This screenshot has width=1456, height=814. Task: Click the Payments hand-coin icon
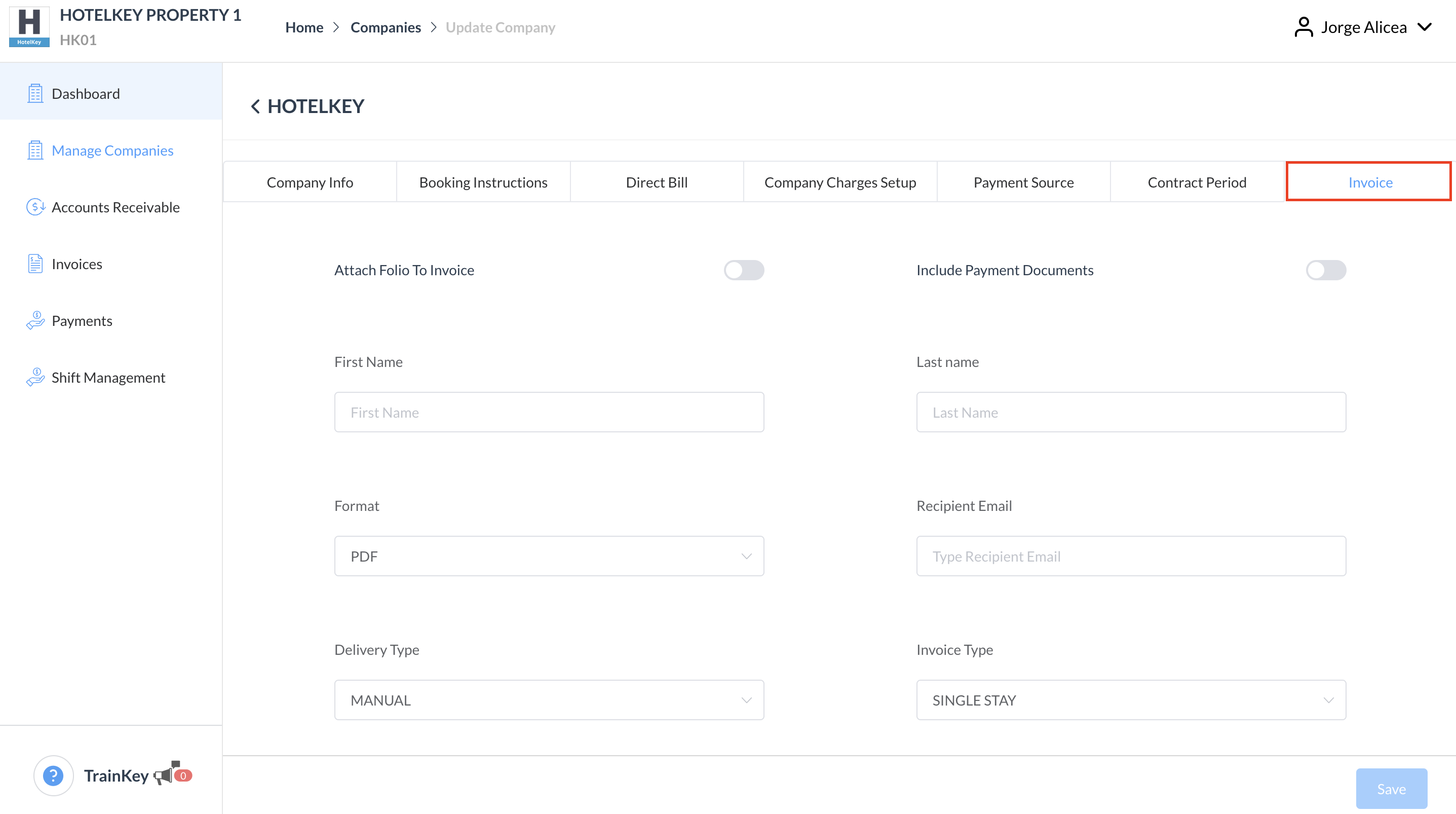(35, 320)
